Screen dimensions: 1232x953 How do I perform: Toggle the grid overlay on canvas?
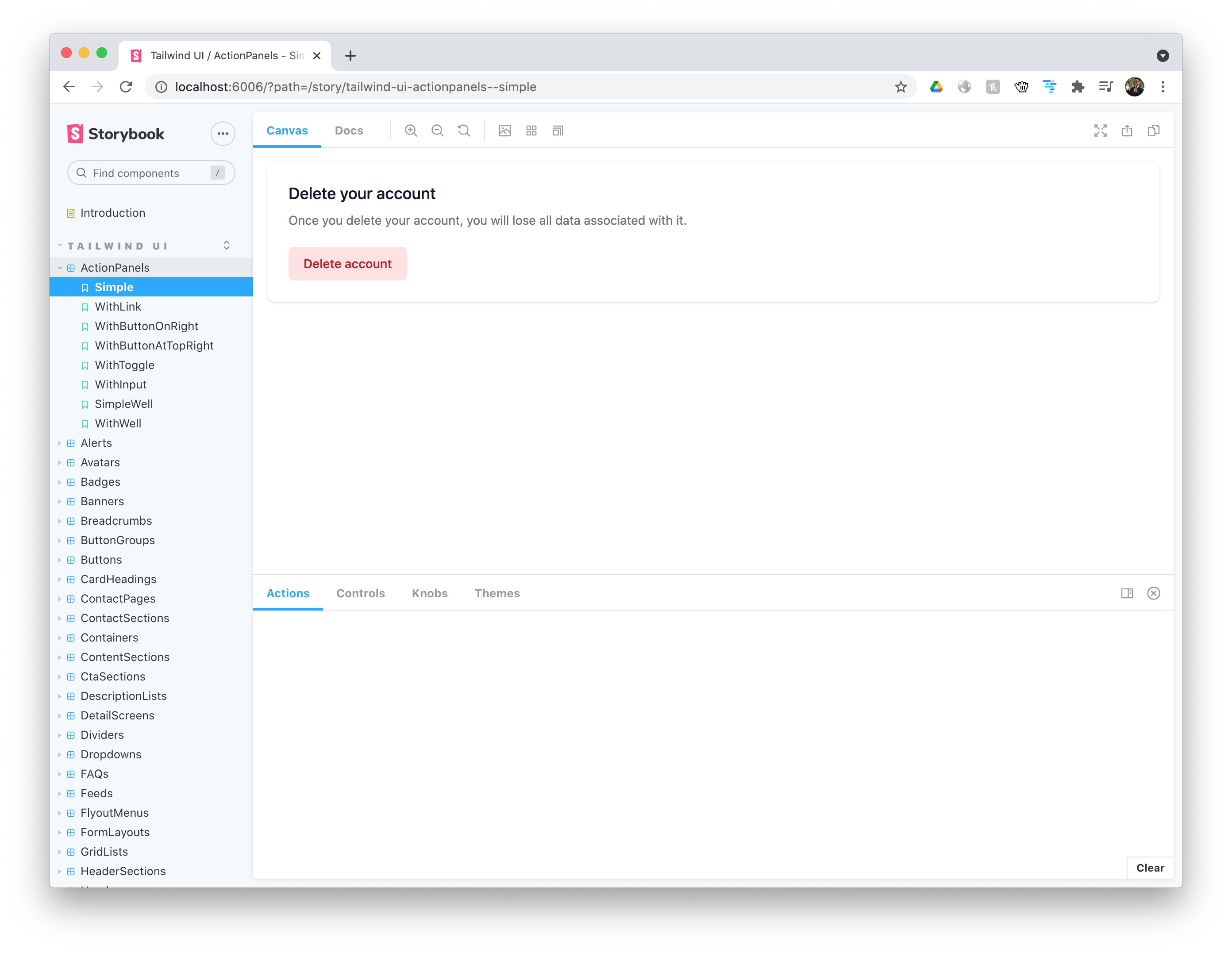click(531, 131)
